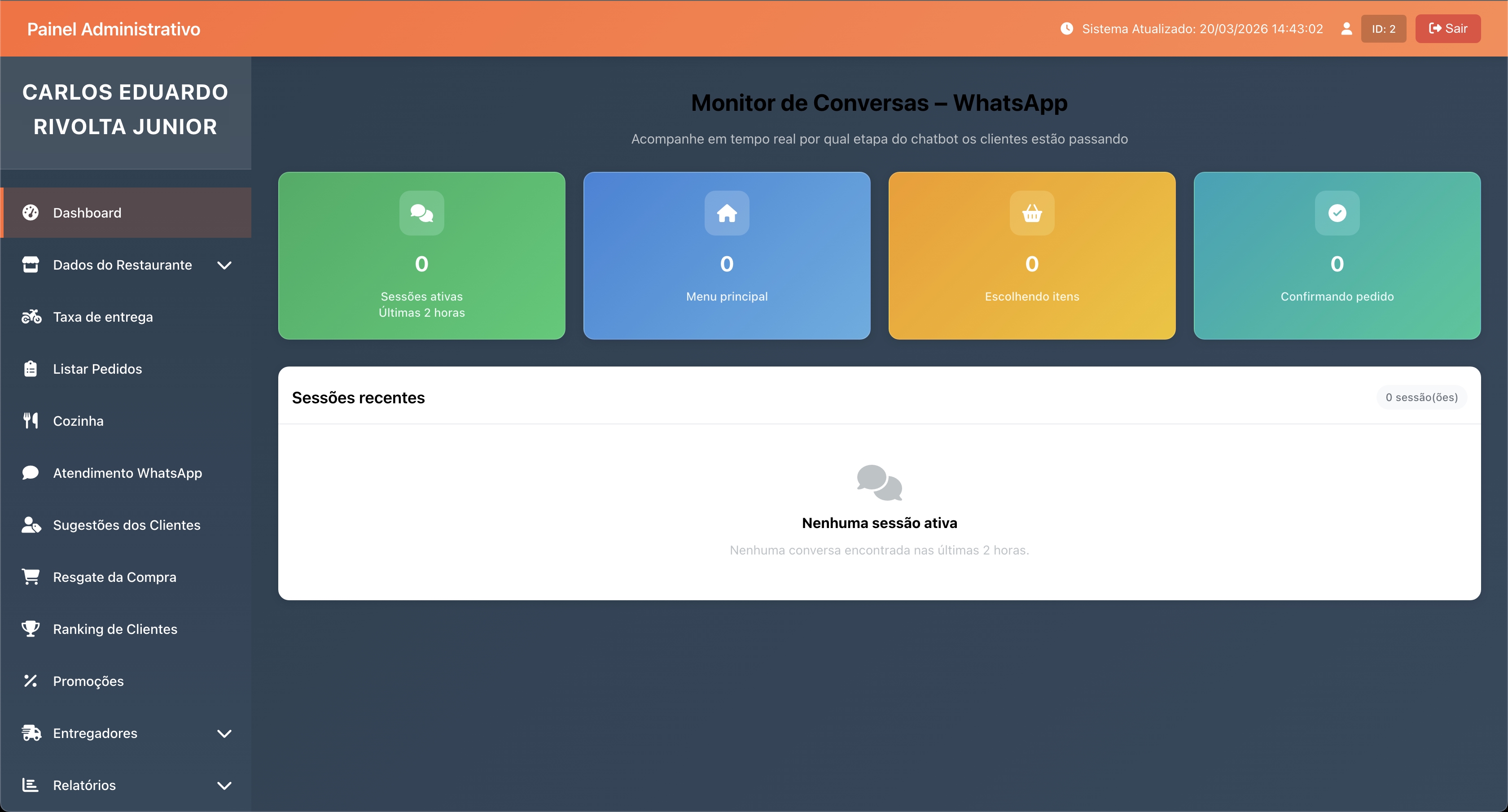The image size is (1508, 812).
Task: Select the Atendimento WhatsApp chat icon
Action: point(31,473)
